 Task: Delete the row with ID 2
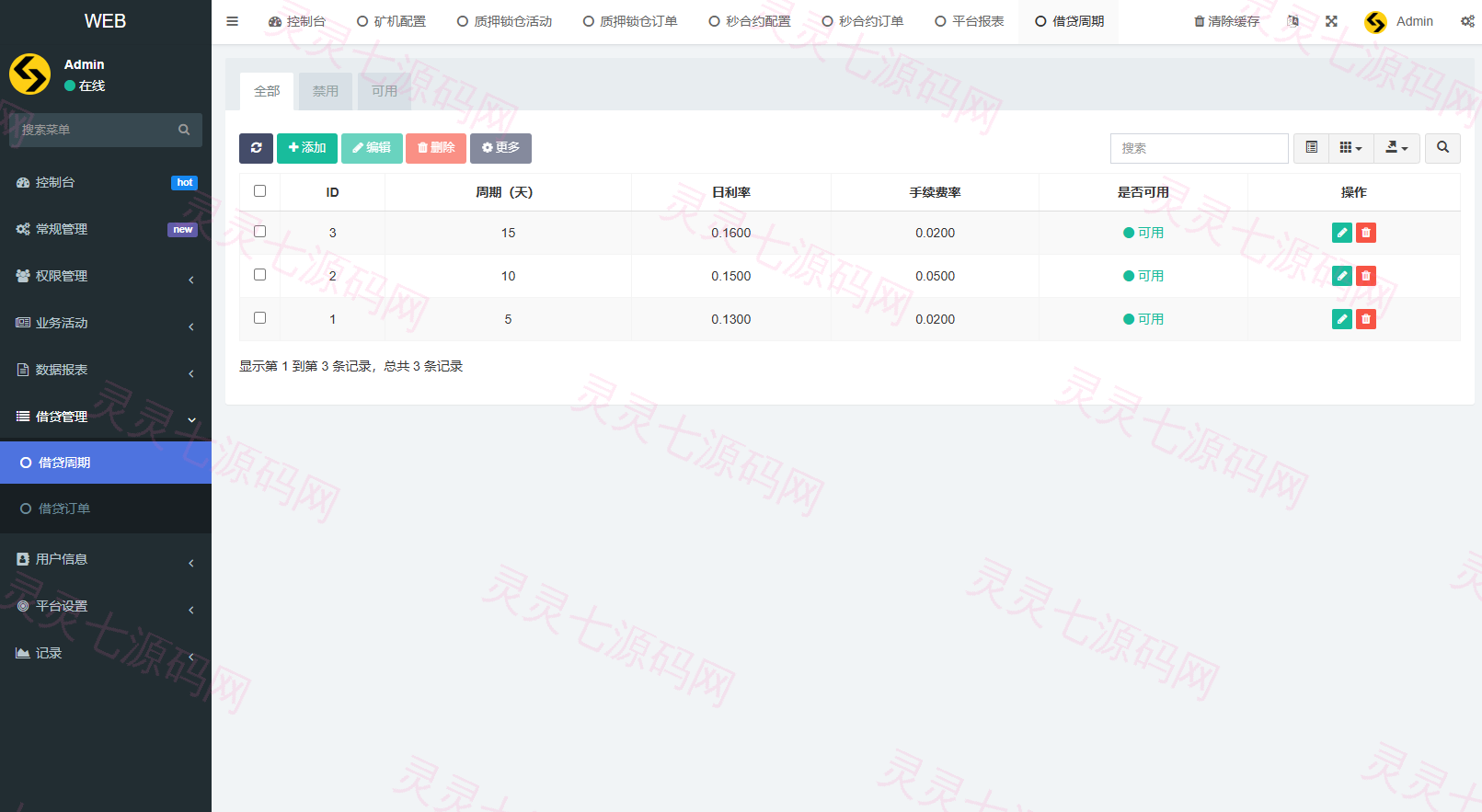pos(1366,276)
